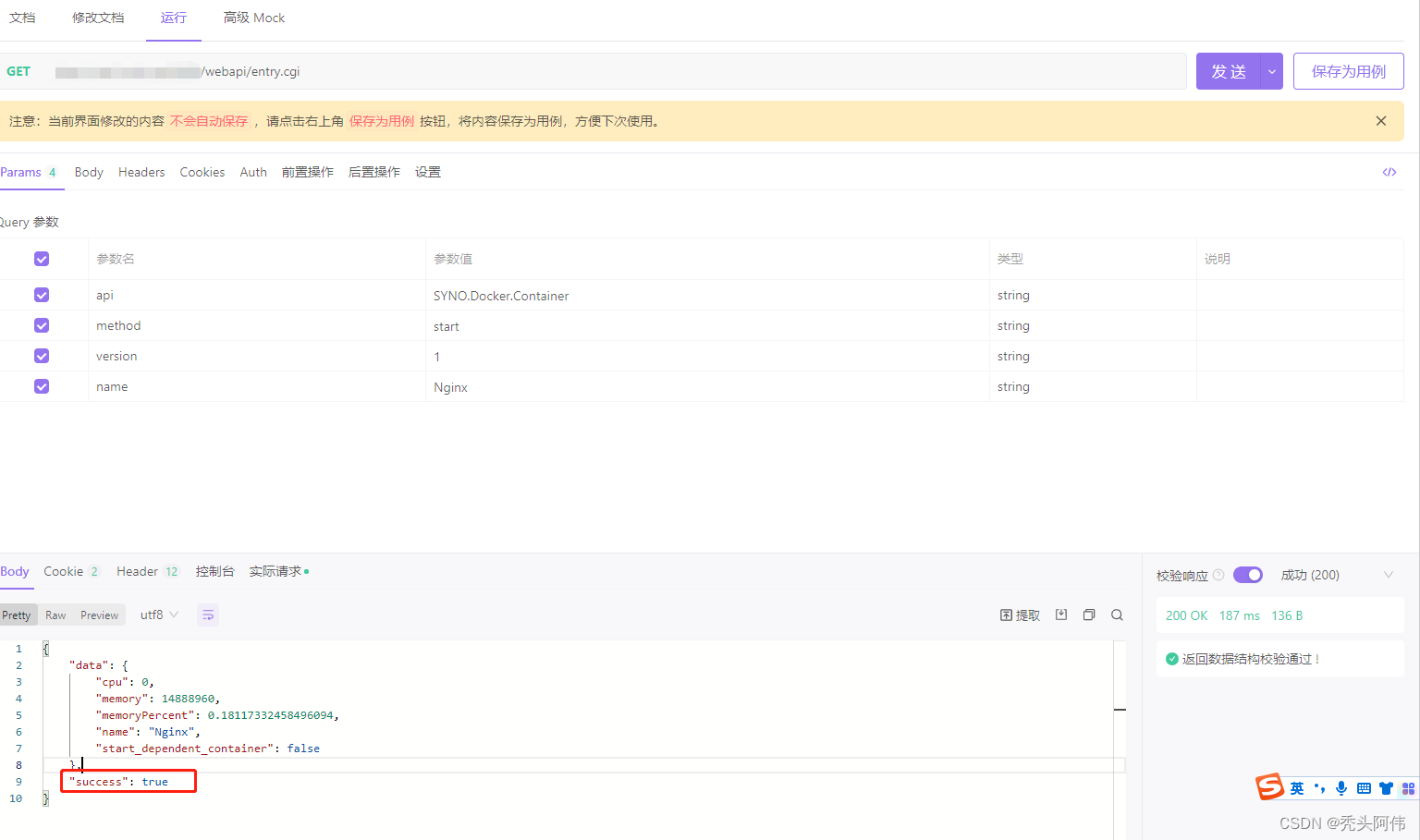Click the name value cell 'Nginx'
The width and height of the screenshot is (1420, 840).
(x=707, y=386)
